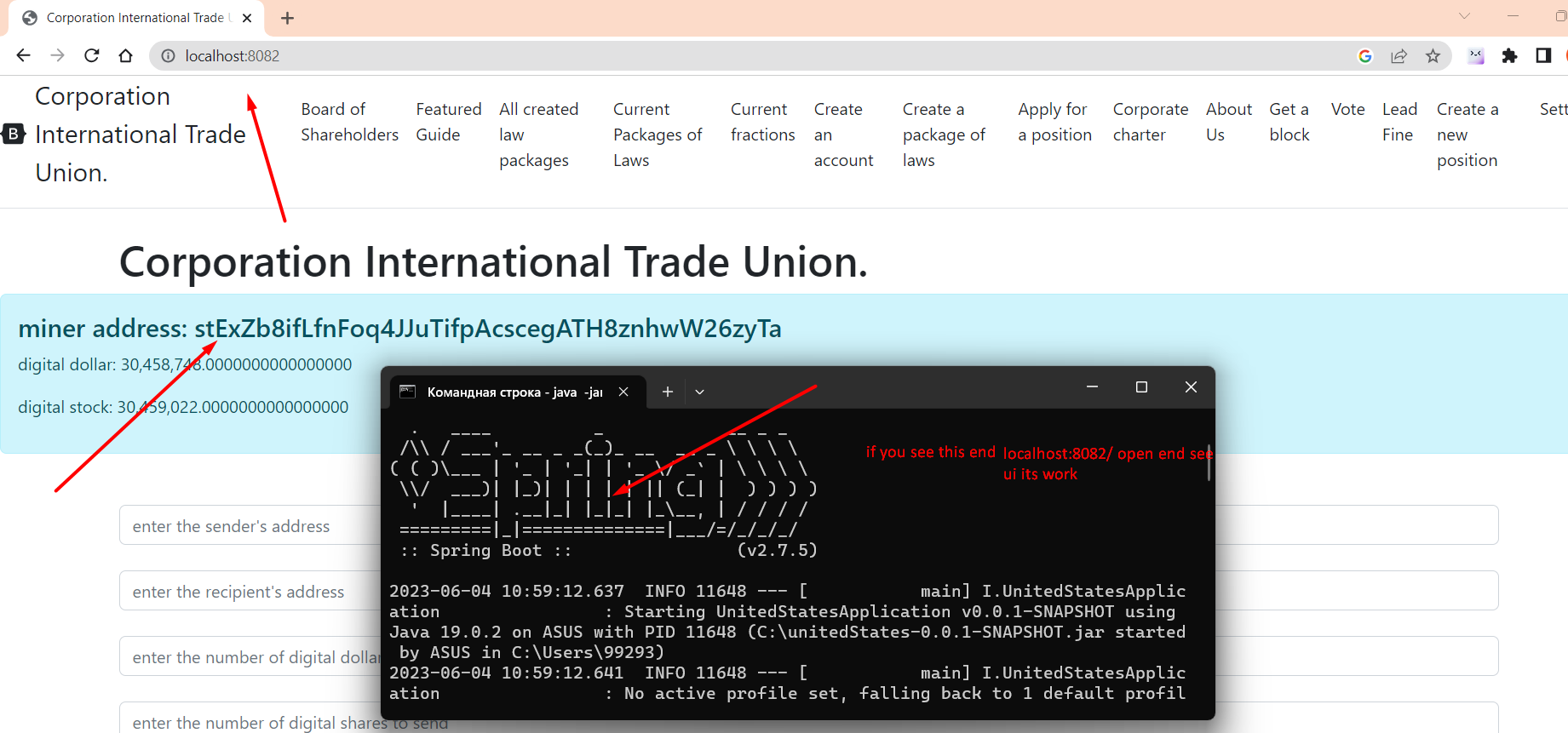Toggle the browser side panel
This screenshot has width=1568, height=733.
point(1543,56)
